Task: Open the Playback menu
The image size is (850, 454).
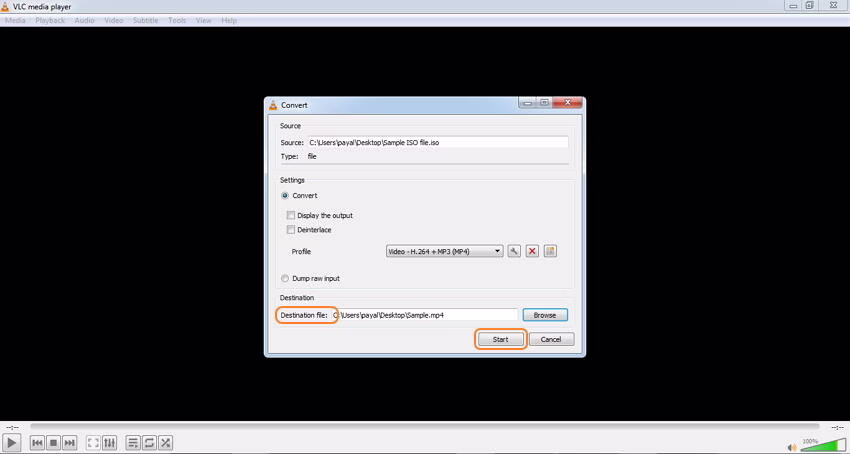Action: point(50,21)
